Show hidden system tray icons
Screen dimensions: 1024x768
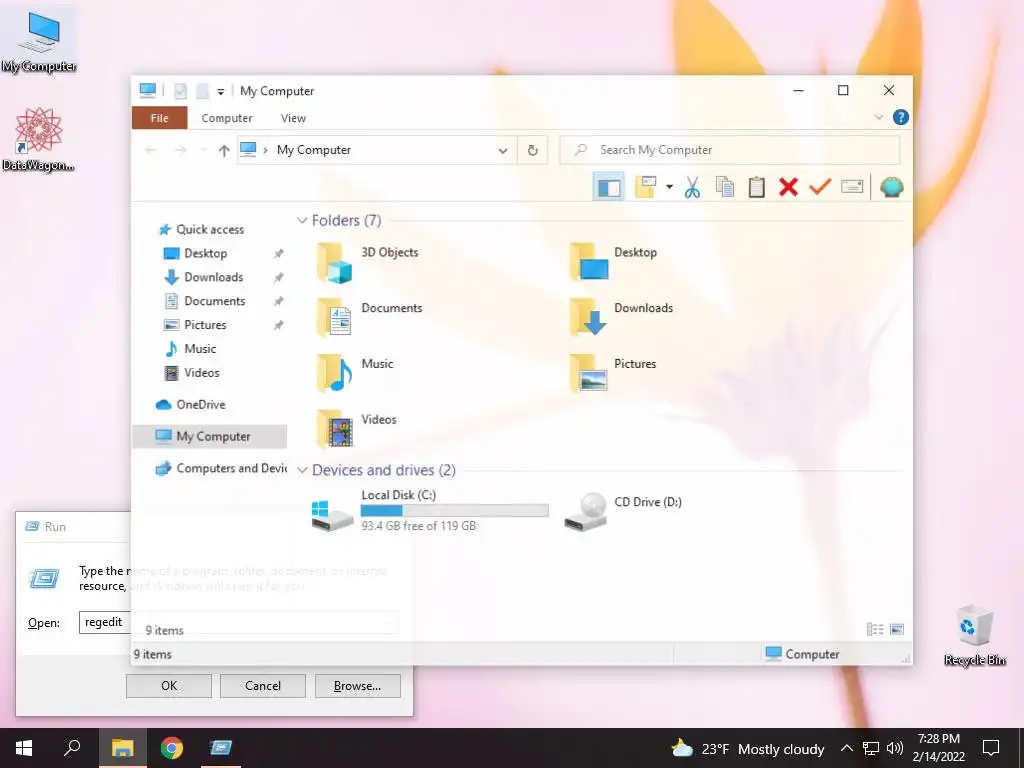tap(846, 748)
